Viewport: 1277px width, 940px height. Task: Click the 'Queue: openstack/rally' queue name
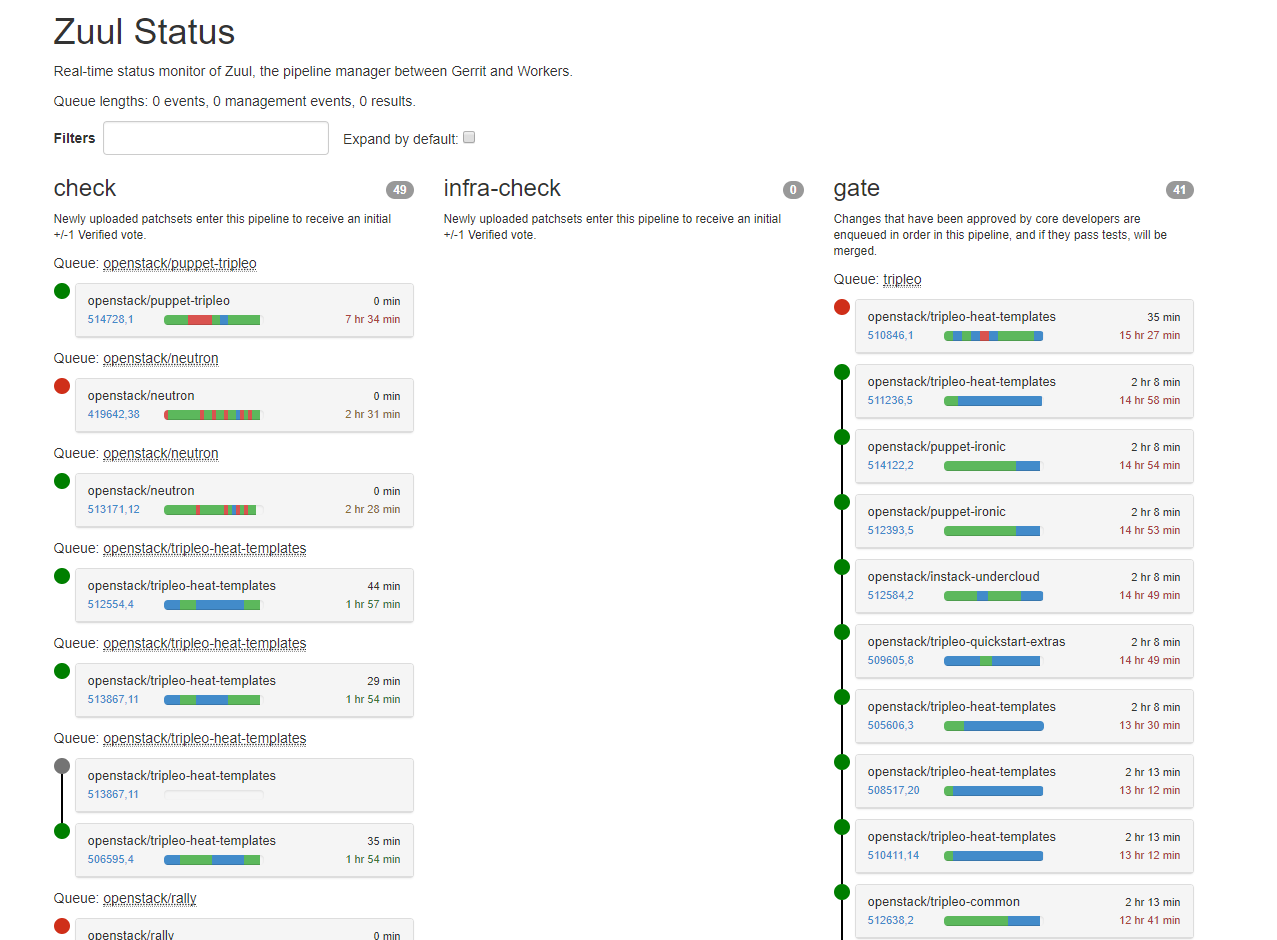(150, 899)
